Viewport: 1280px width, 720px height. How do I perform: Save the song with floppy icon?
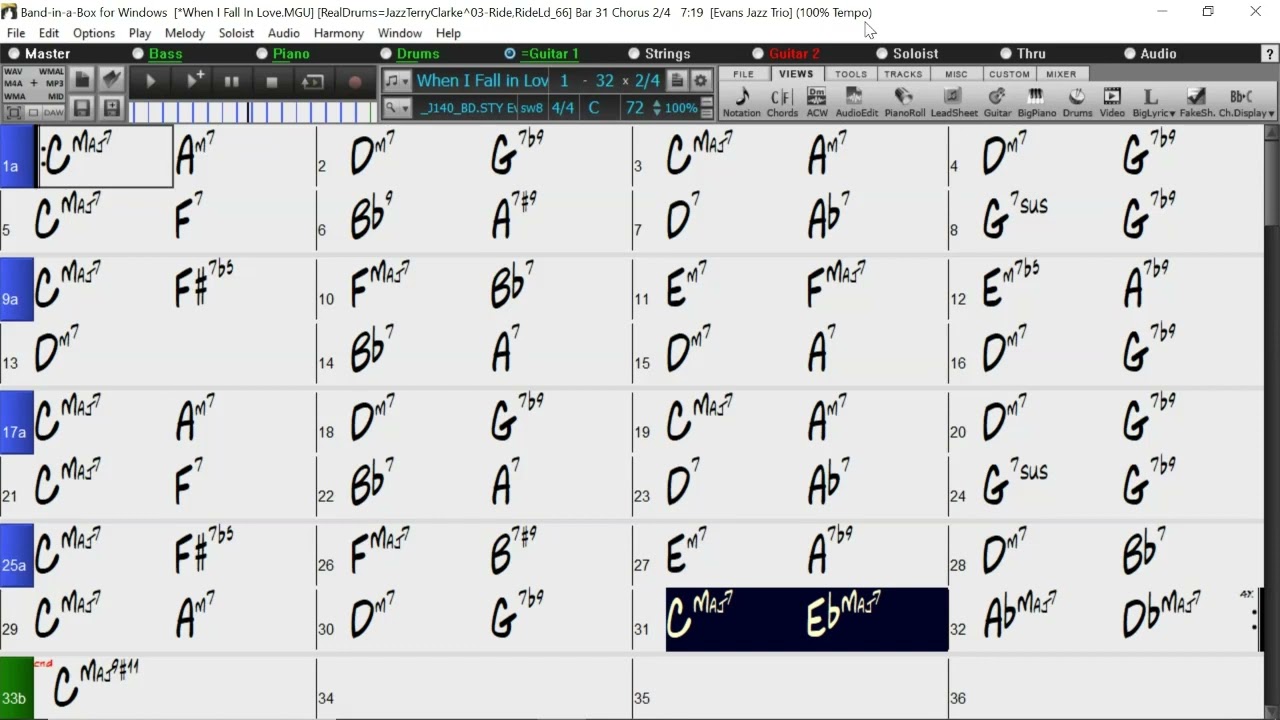(x=82, y=109)
